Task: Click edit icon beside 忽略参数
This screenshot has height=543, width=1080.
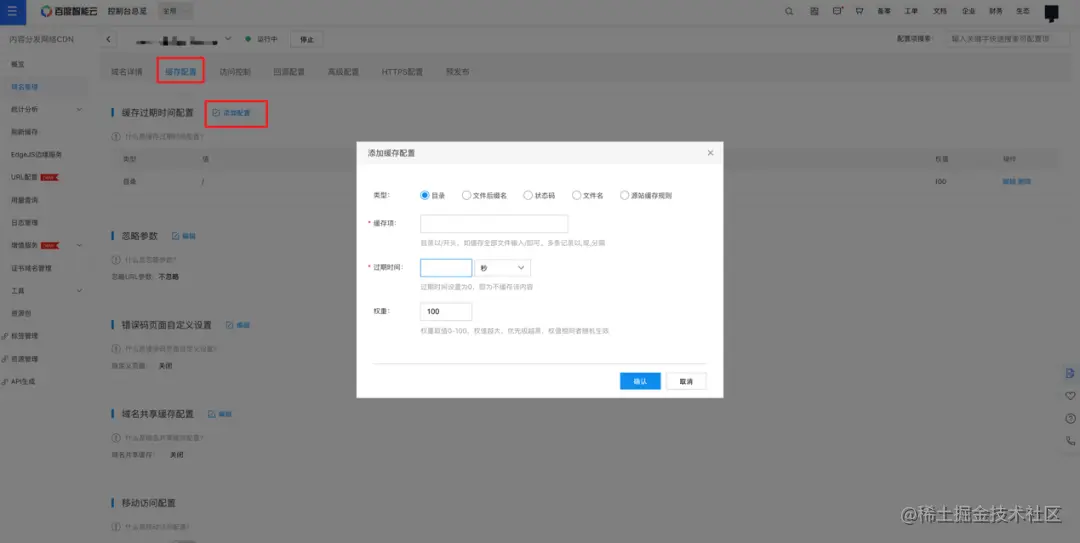Action: [x=175, y=236]
